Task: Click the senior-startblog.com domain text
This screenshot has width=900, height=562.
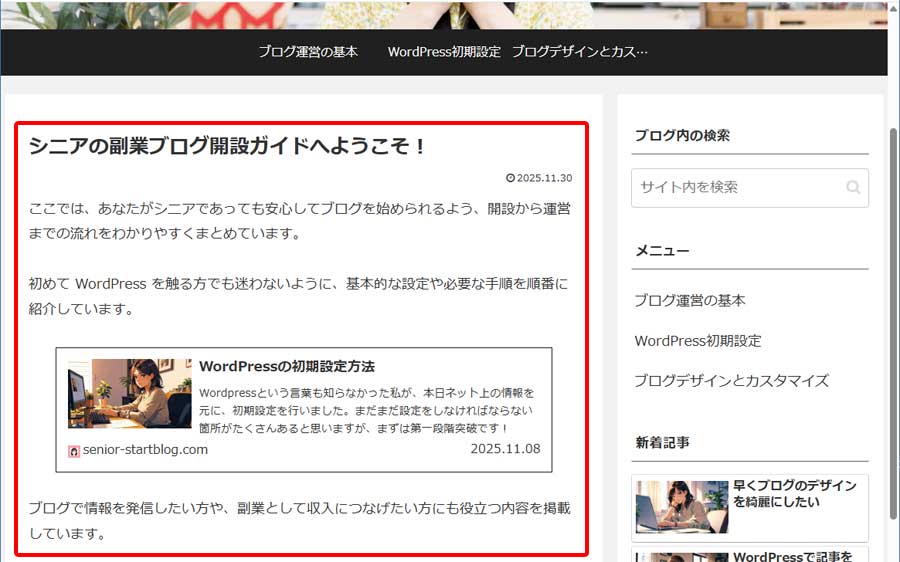Action: tap(145, 449)
